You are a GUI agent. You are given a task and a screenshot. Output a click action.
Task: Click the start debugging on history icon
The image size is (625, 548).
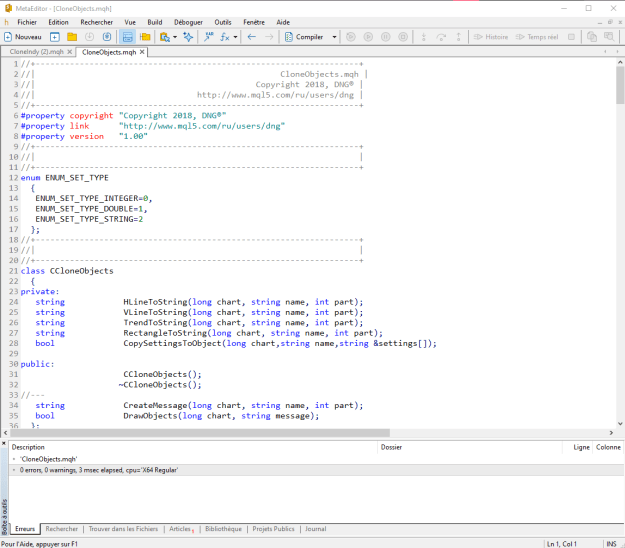point(351,37)
